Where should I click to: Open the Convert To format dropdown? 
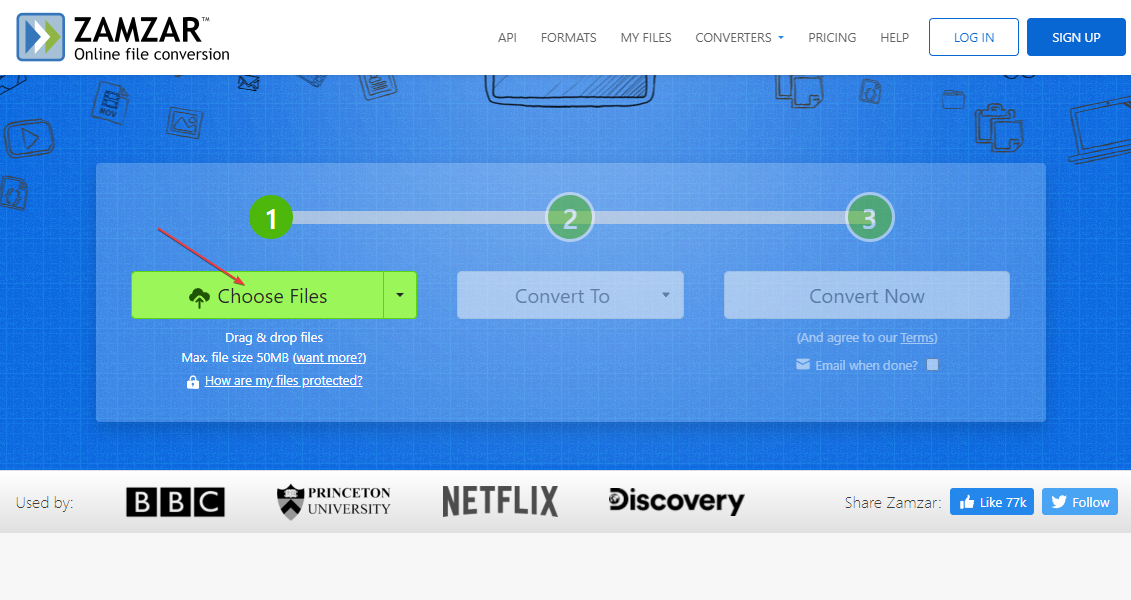pyautogui.click(x=570, y=296)
